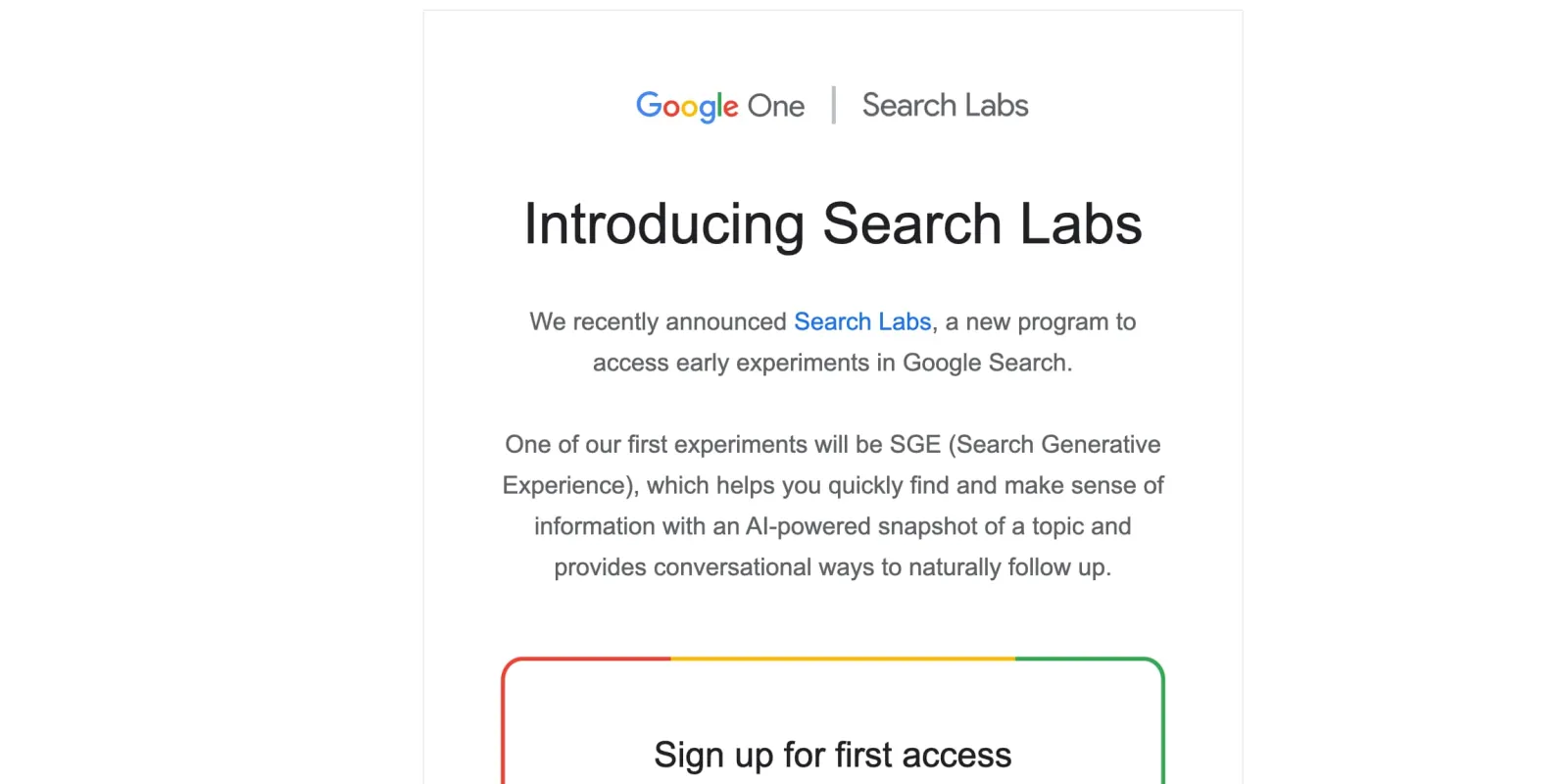Select the 'Introducing Search Labs' heading

coord(832,224)
